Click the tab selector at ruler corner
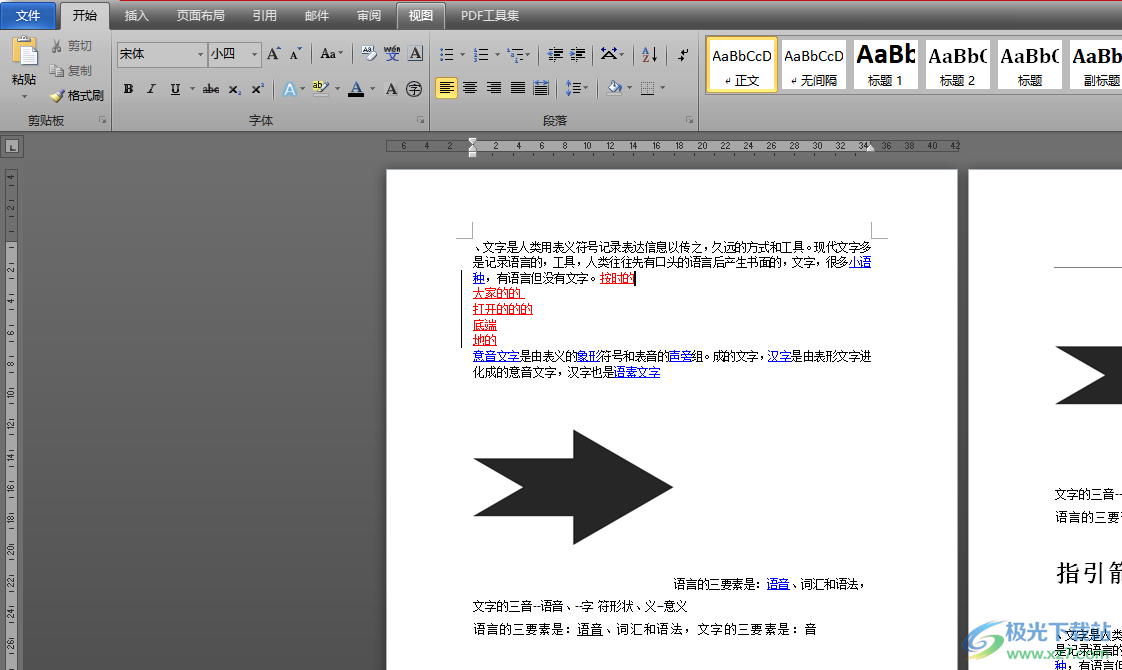 click(12, 147)
